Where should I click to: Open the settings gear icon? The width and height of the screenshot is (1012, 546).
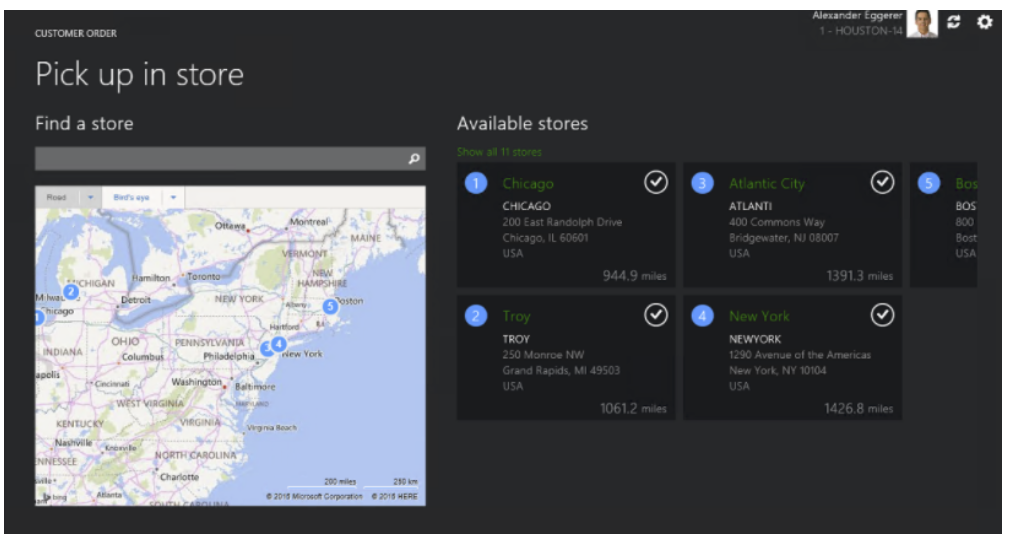click(984, 23)
